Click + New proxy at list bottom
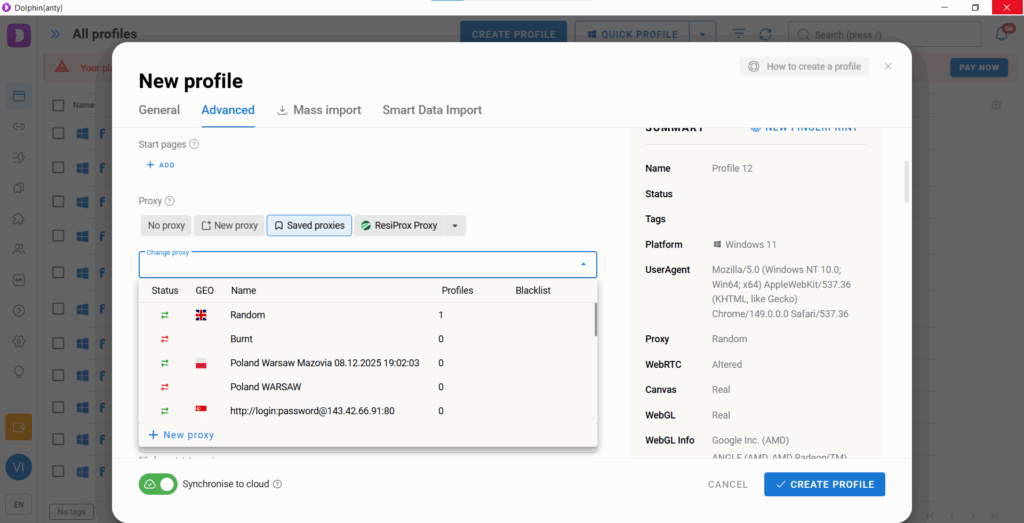The image size is (1024, 523). pos(181,435)
